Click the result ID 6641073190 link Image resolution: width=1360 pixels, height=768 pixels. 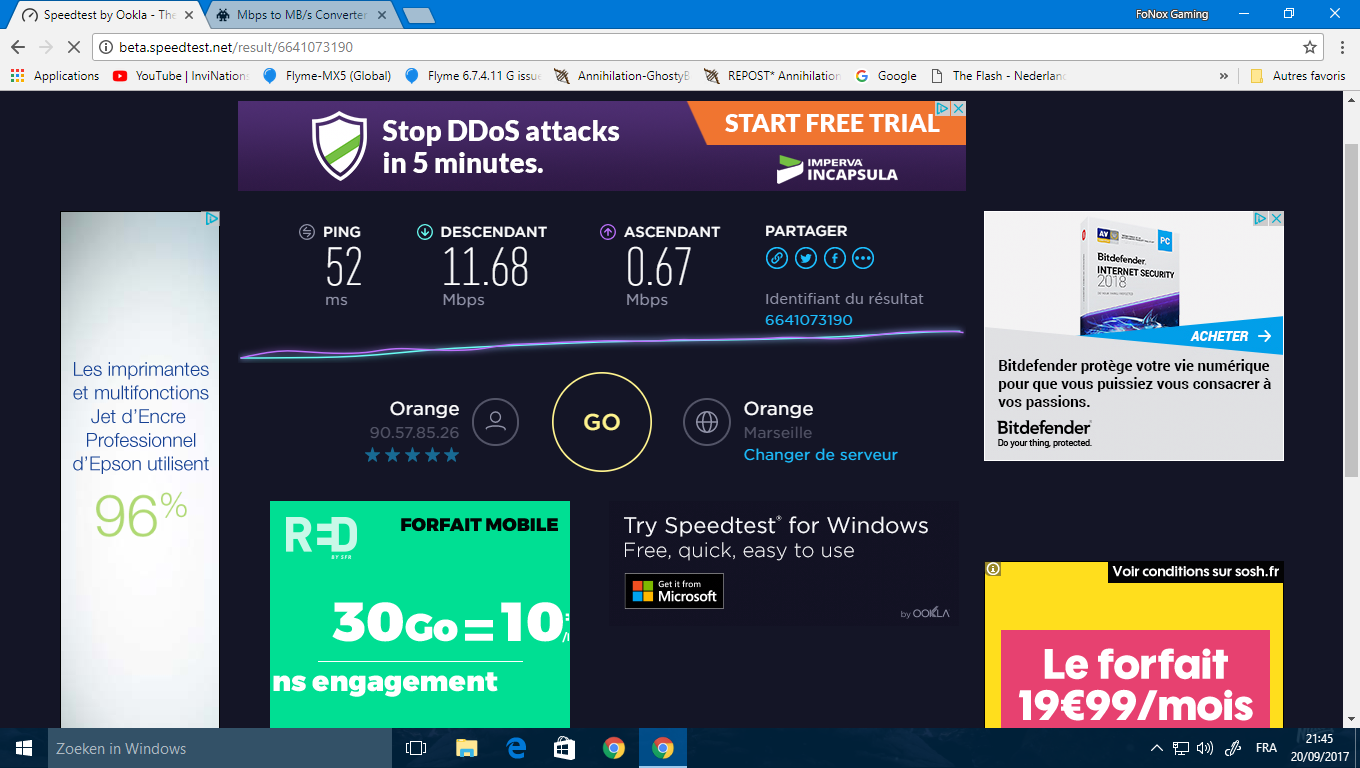click(809, 320)
